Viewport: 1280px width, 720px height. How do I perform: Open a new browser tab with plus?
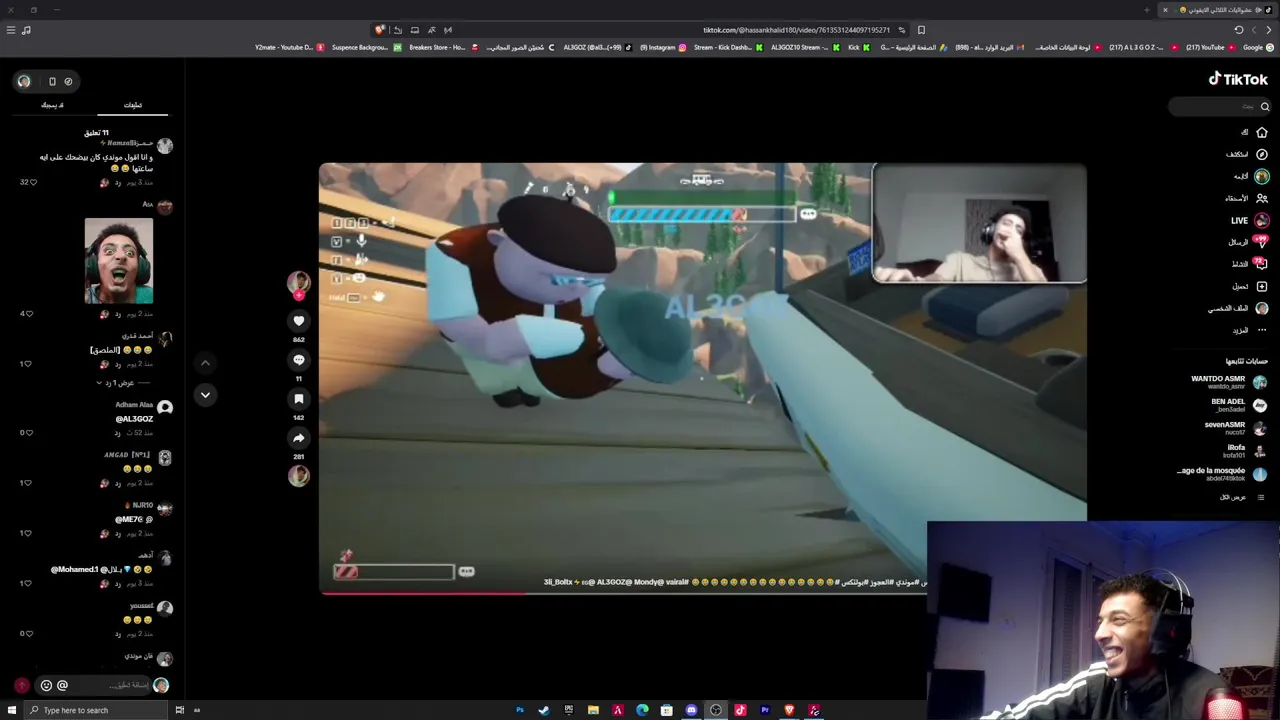pyautogui.click(x=1146, y=10)
